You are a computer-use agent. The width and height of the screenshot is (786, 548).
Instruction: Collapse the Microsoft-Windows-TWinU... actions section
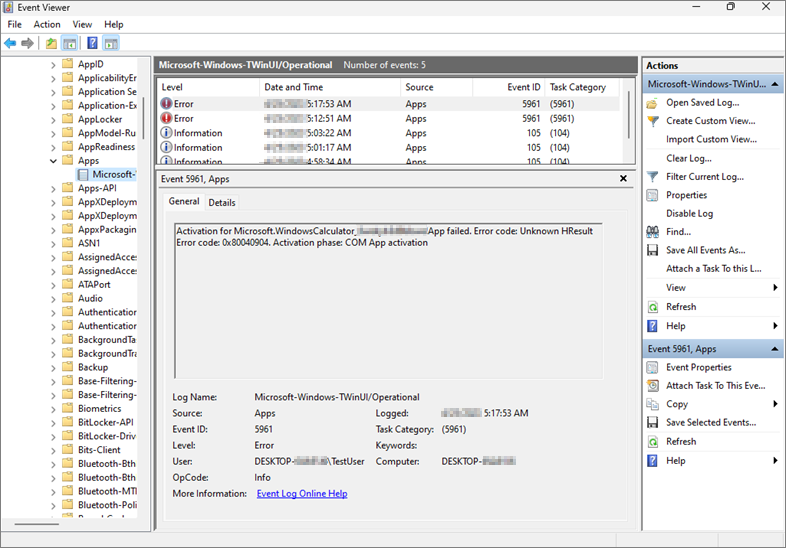(775, 84)
